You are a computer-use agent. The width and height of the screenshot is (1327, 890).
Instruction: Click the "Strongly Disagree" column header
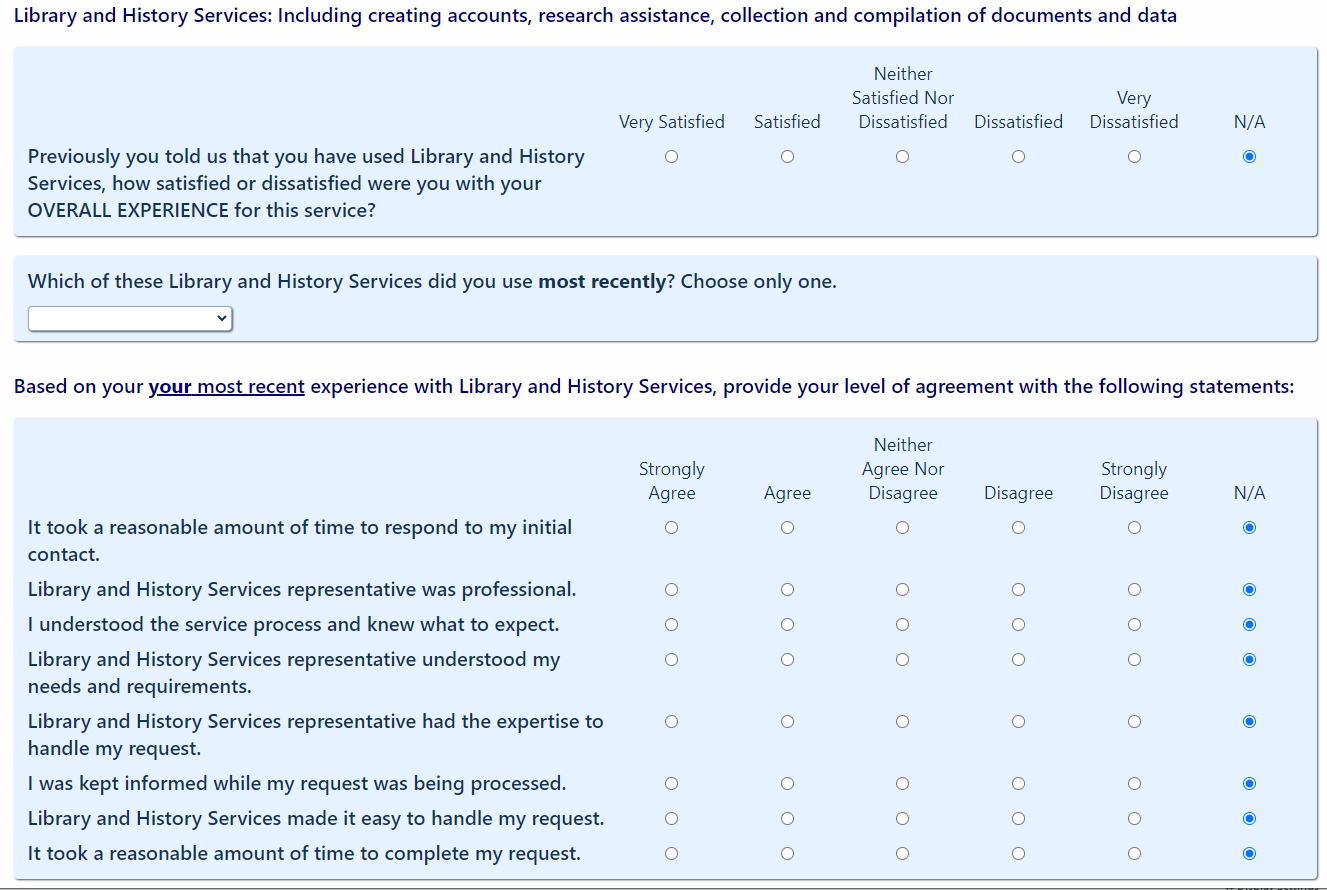[x=1134, y=481]
